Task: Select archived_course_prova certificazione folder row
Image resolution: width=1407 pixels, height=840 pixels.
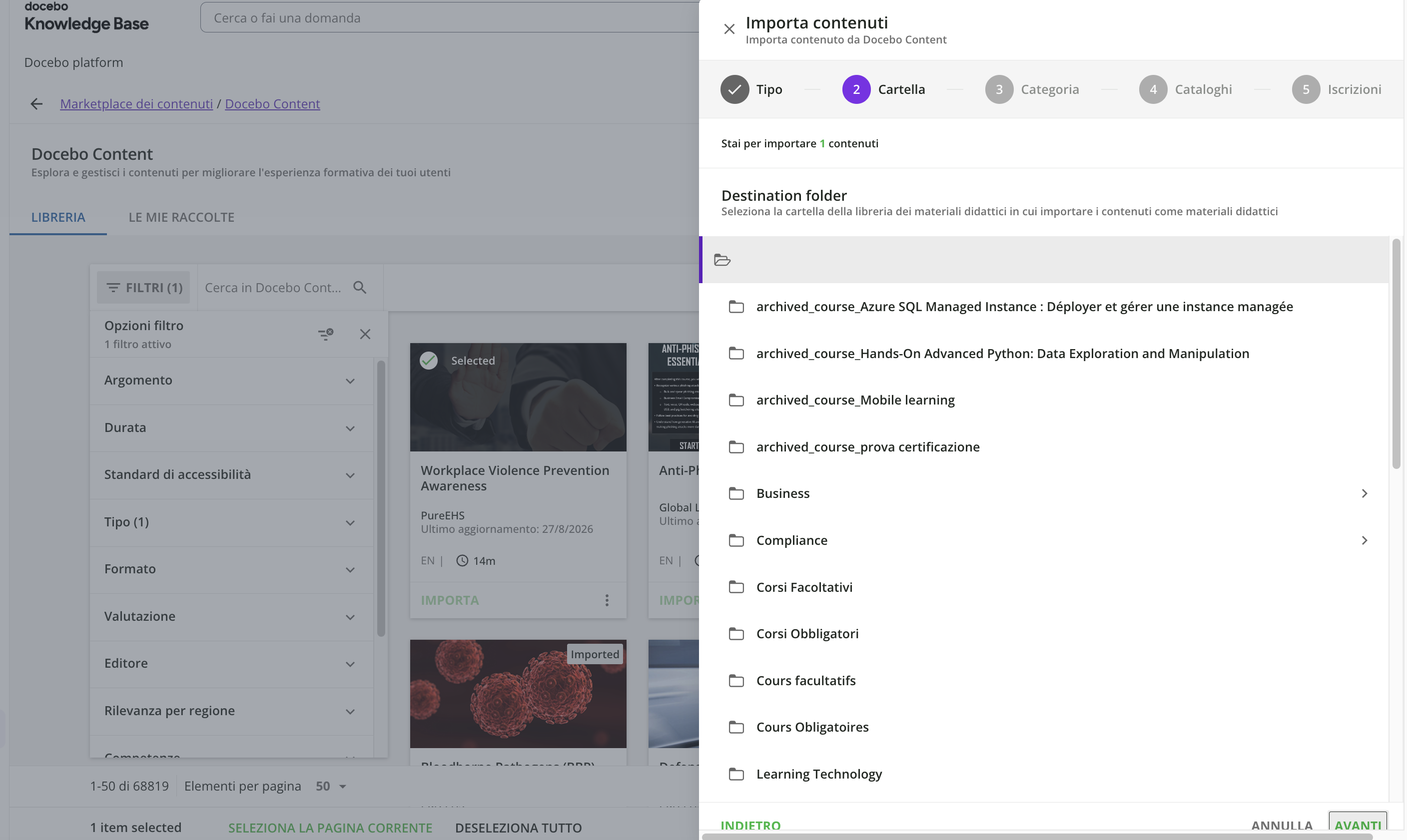Action: [1044, 447]
